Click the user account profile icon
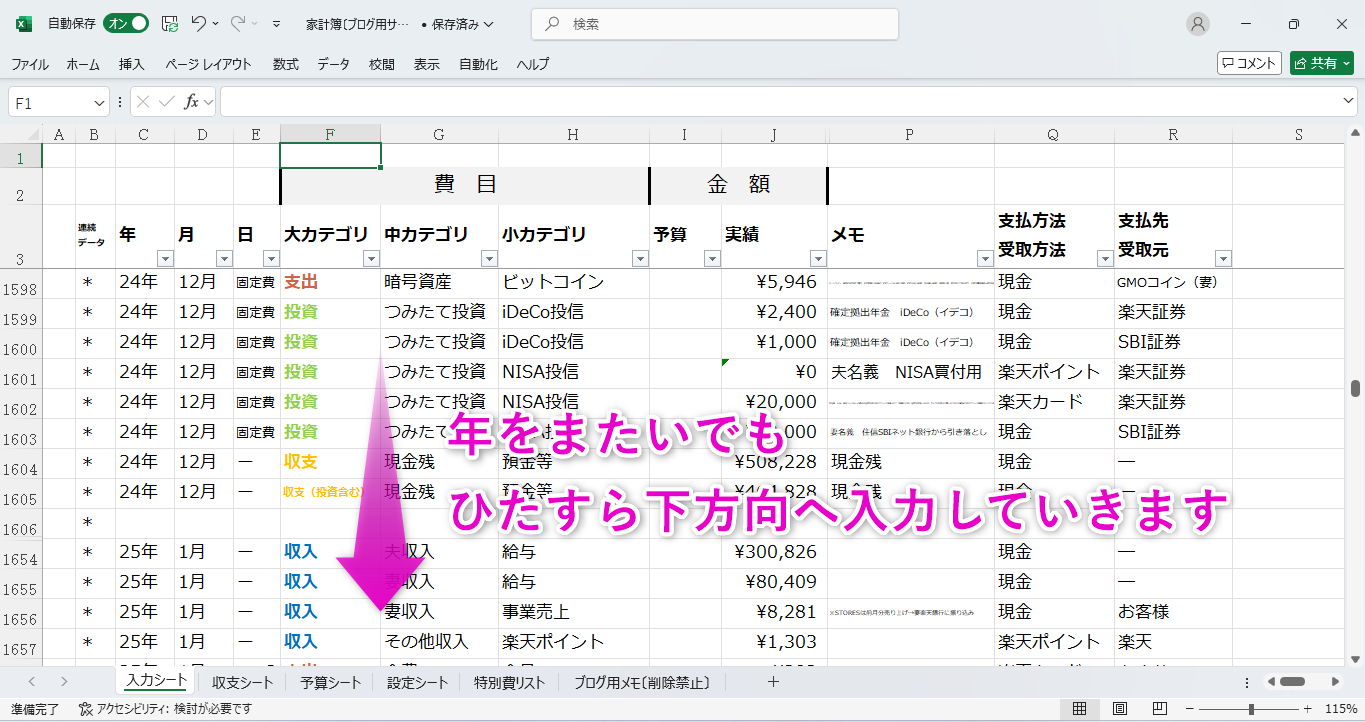Viewport: 1365px width, 722px height. [x=1197, y=24]
